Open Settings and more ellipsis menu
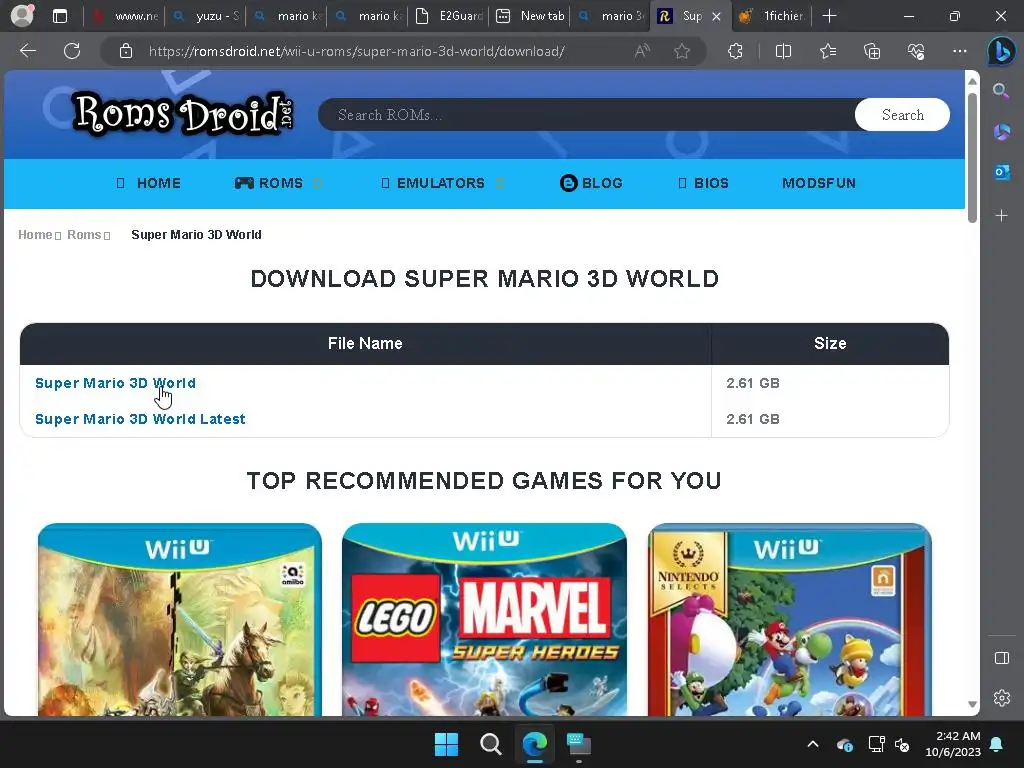 click(x=959, y=51)
